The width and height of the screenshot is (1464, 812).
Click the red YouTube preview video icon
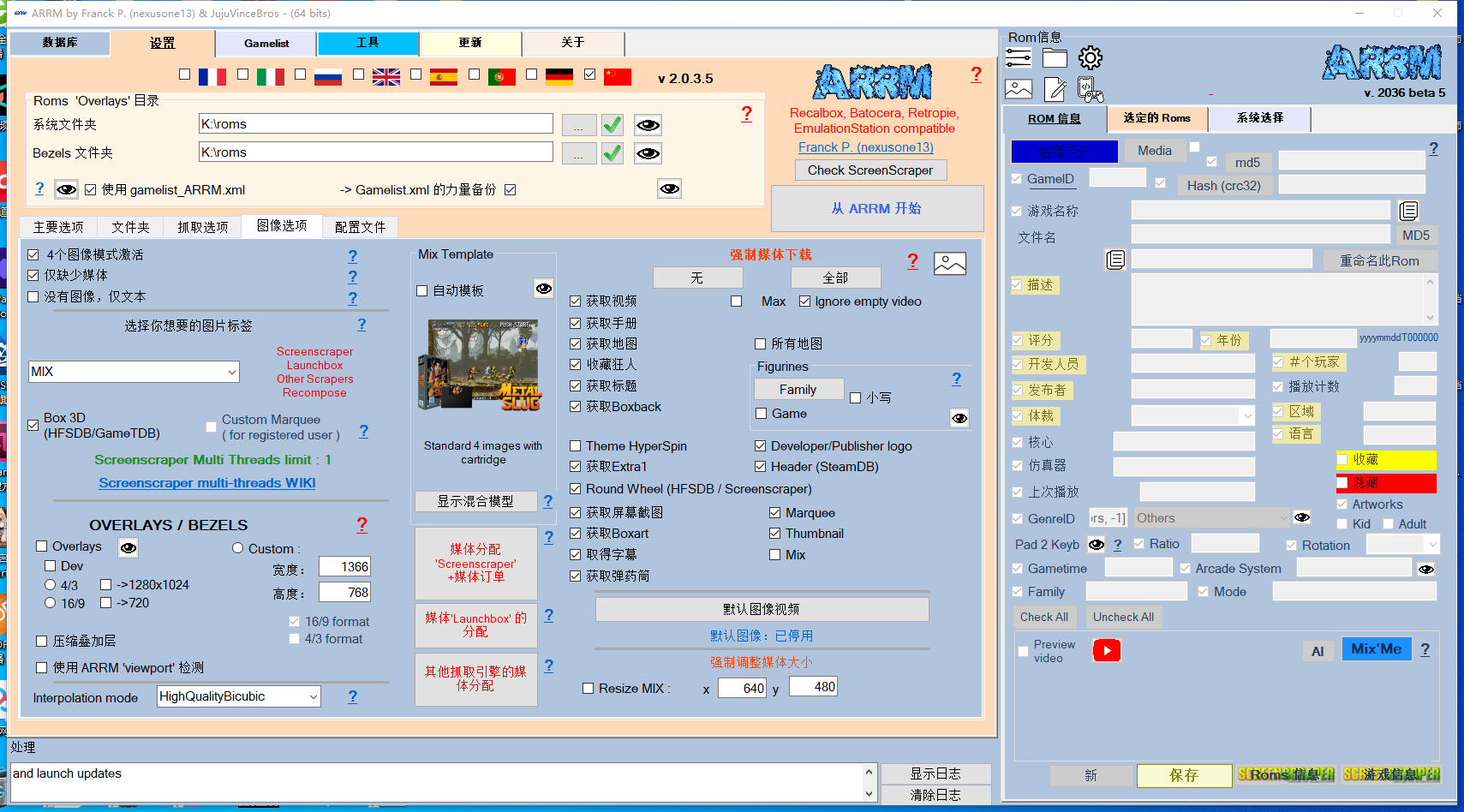(1106, 651)
